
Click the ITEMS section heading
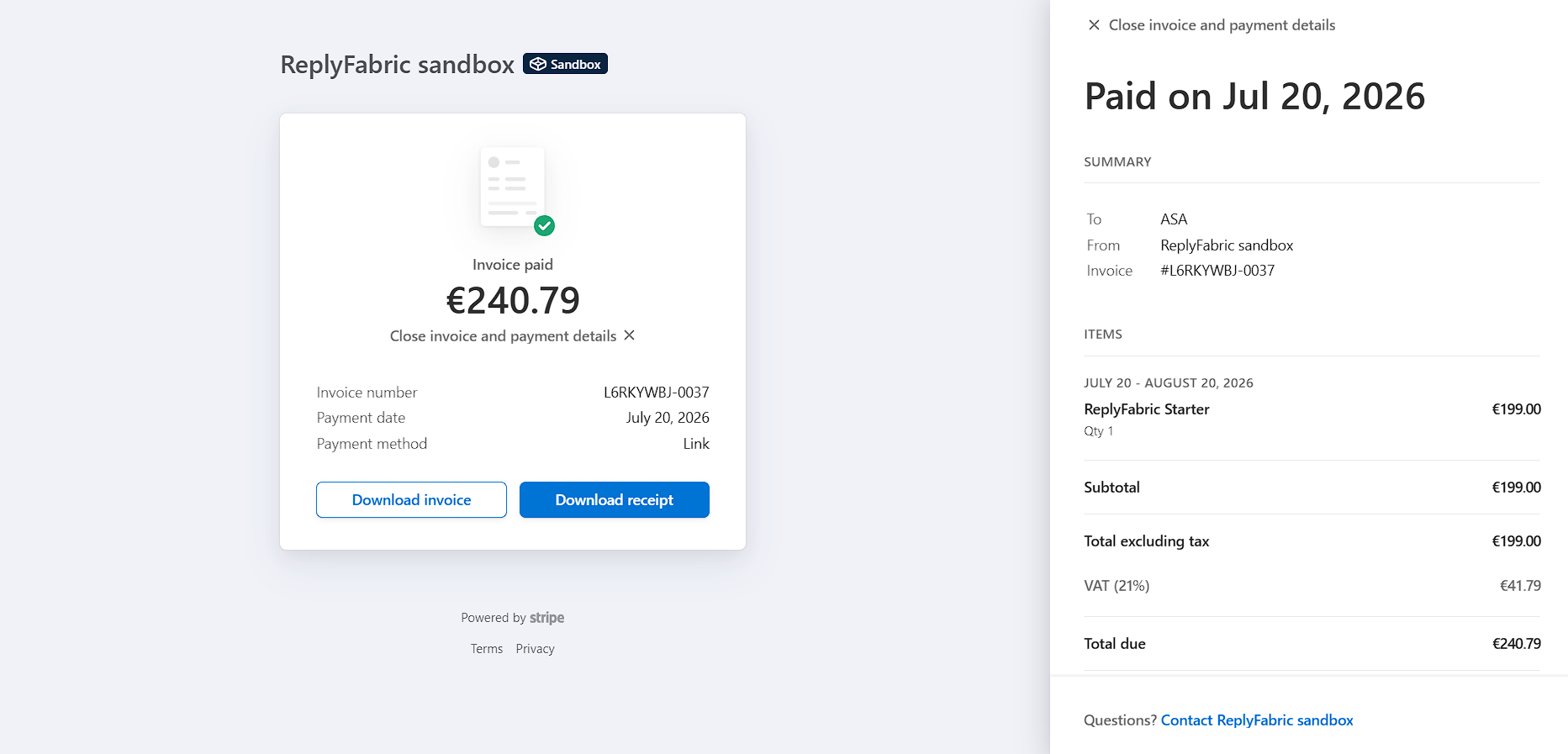click(x=1103, y=335)
